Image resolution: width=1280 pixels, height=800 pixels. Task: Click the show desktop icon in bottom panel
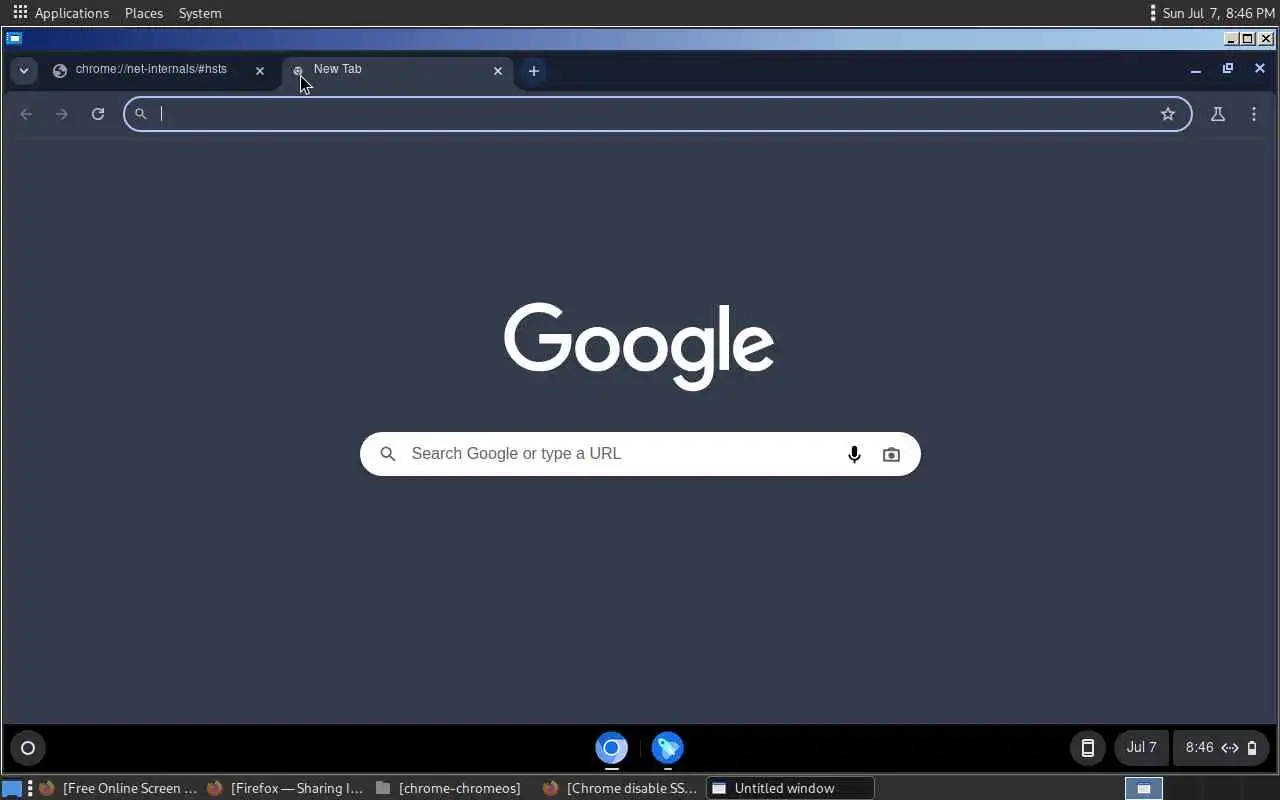[11, 788]
